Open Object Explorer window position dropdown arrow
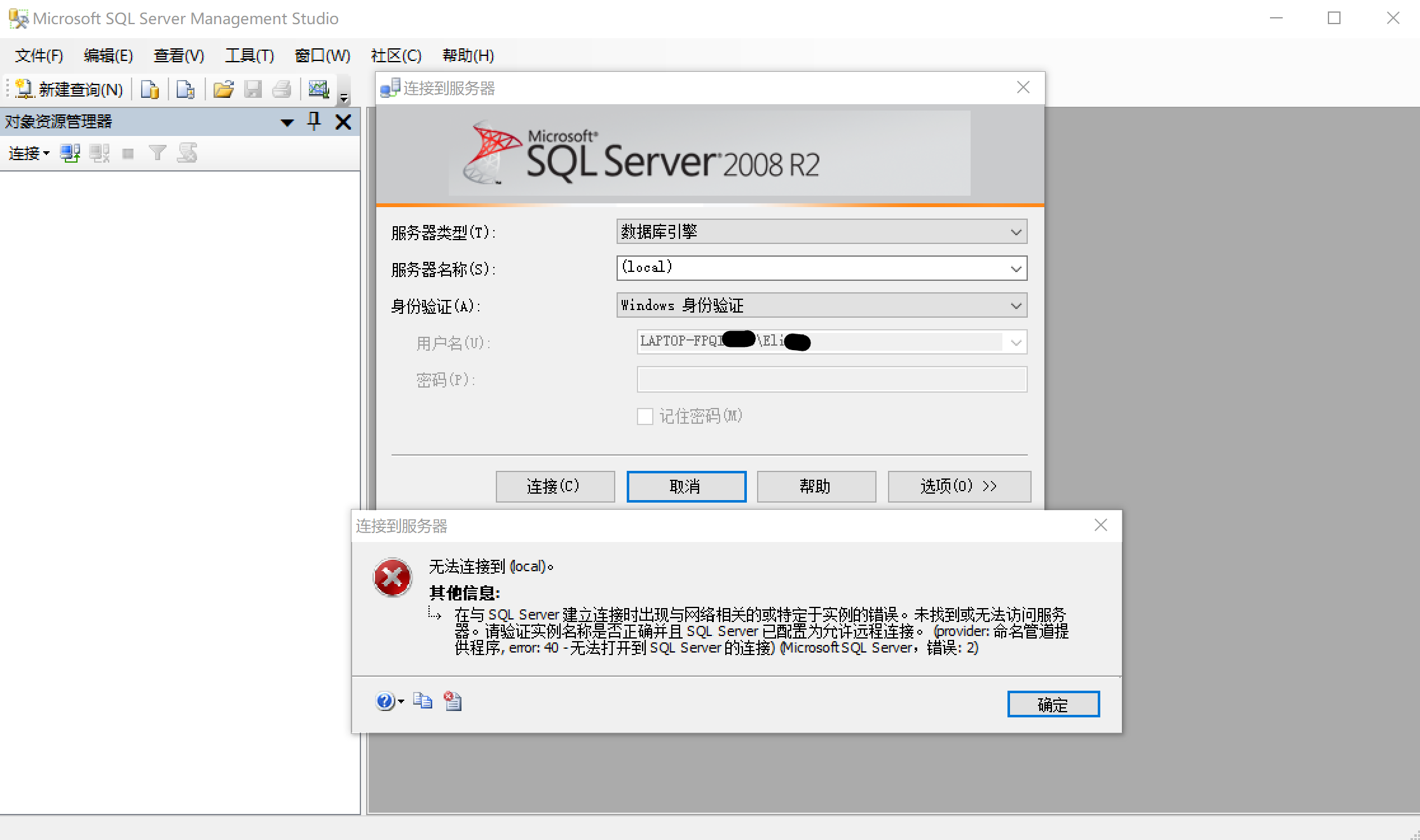 click(287, 122)
